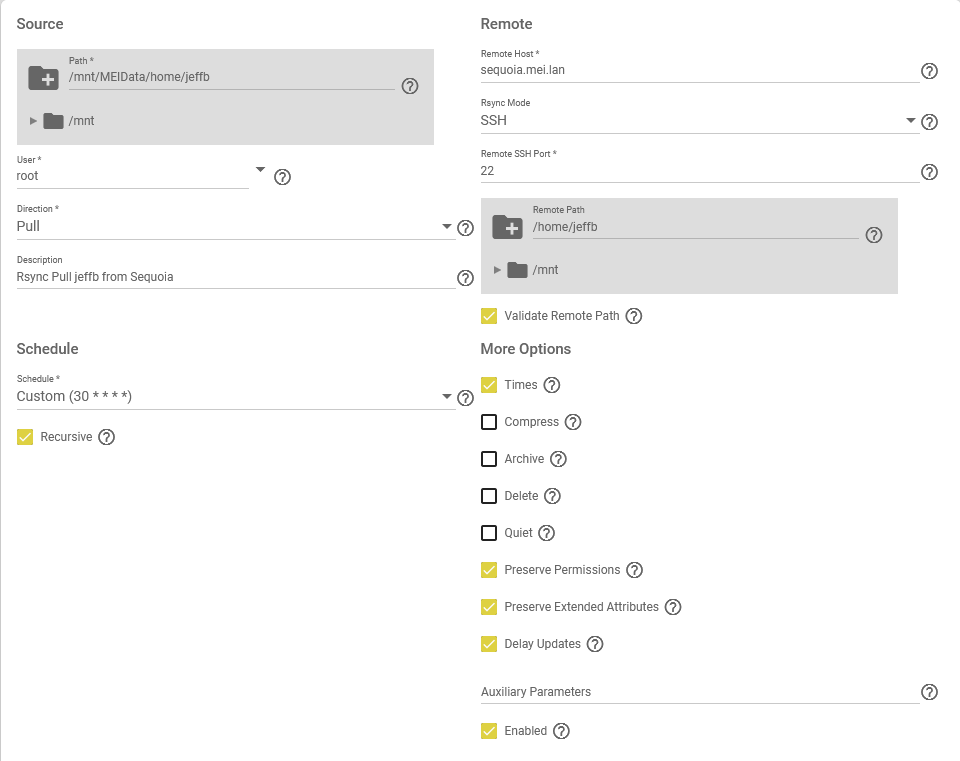Expand the /mnt folder under Remote Path
Viewport: 960px width, 761px height.
[x=497, y=270]
